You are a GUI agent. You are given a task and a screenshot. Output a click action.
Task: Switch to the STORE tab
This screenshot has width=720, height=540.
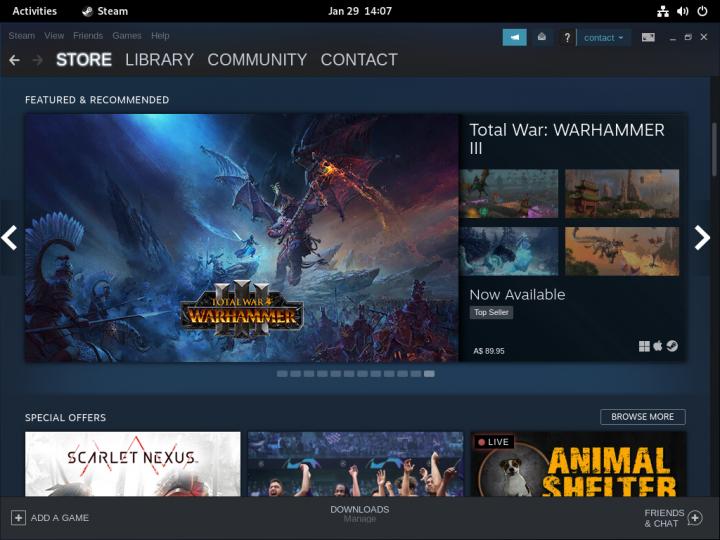coord(84,60)
